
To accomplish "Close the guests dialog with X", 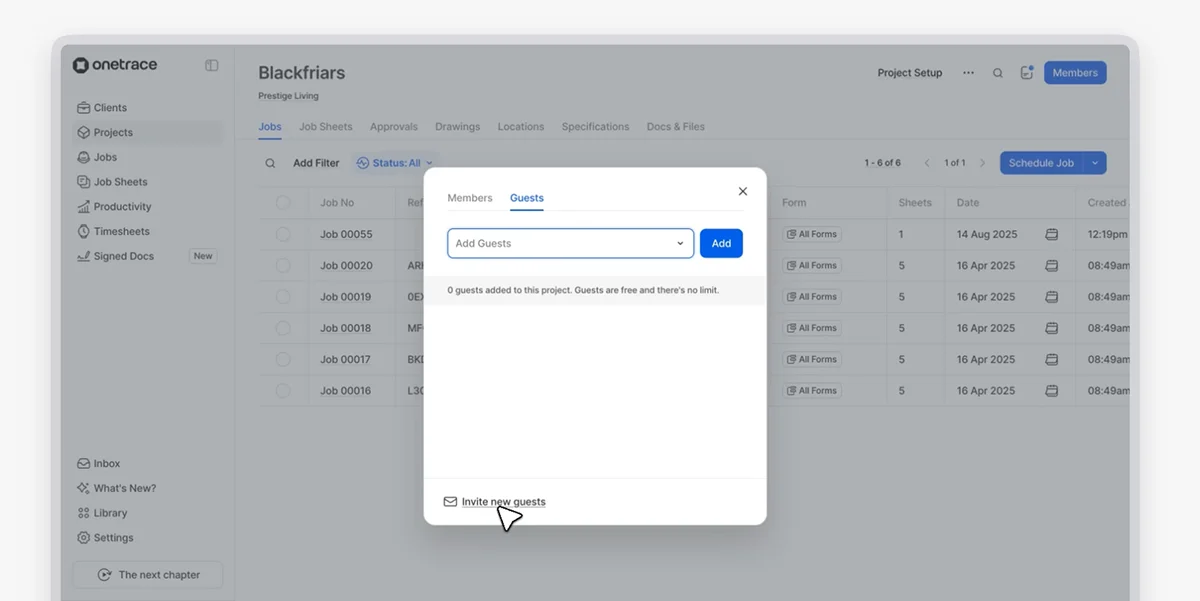I will pos(742,191).
